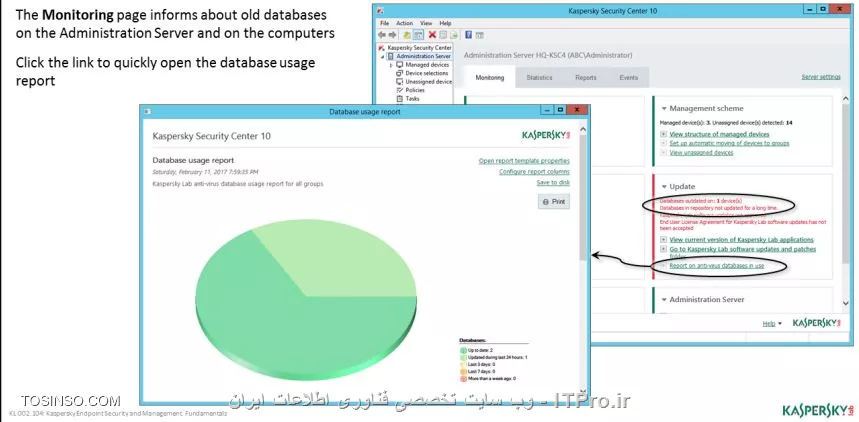
Task: Open the View menu
Action: pos(426,24)
